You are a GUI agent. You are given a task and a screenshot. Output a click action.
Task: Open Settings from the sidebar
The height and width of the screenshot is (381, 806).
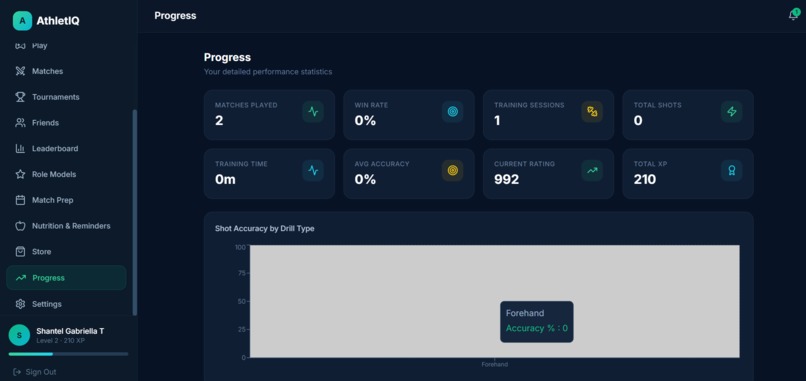[x=66, y=304]
